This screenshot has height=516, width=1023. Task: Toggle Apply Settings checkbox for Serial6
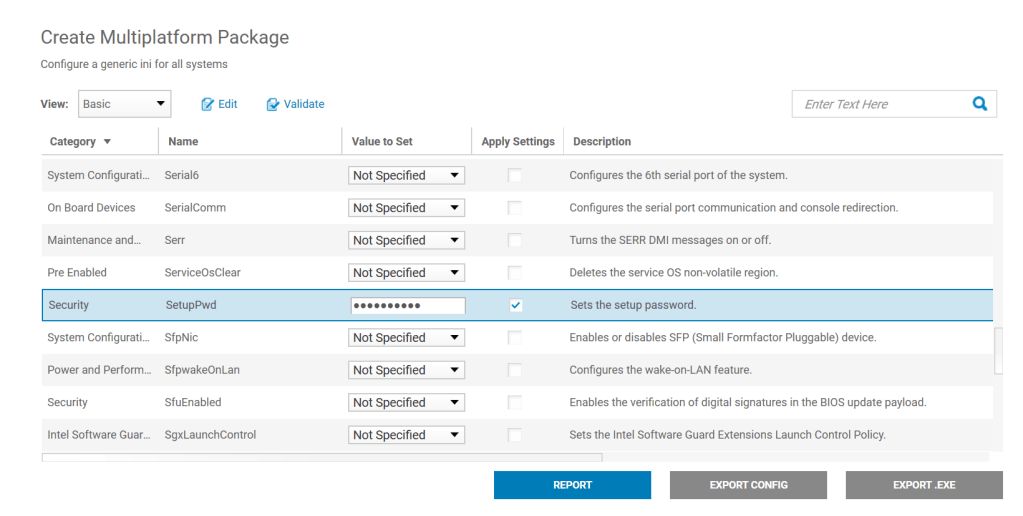coord(515,175)
